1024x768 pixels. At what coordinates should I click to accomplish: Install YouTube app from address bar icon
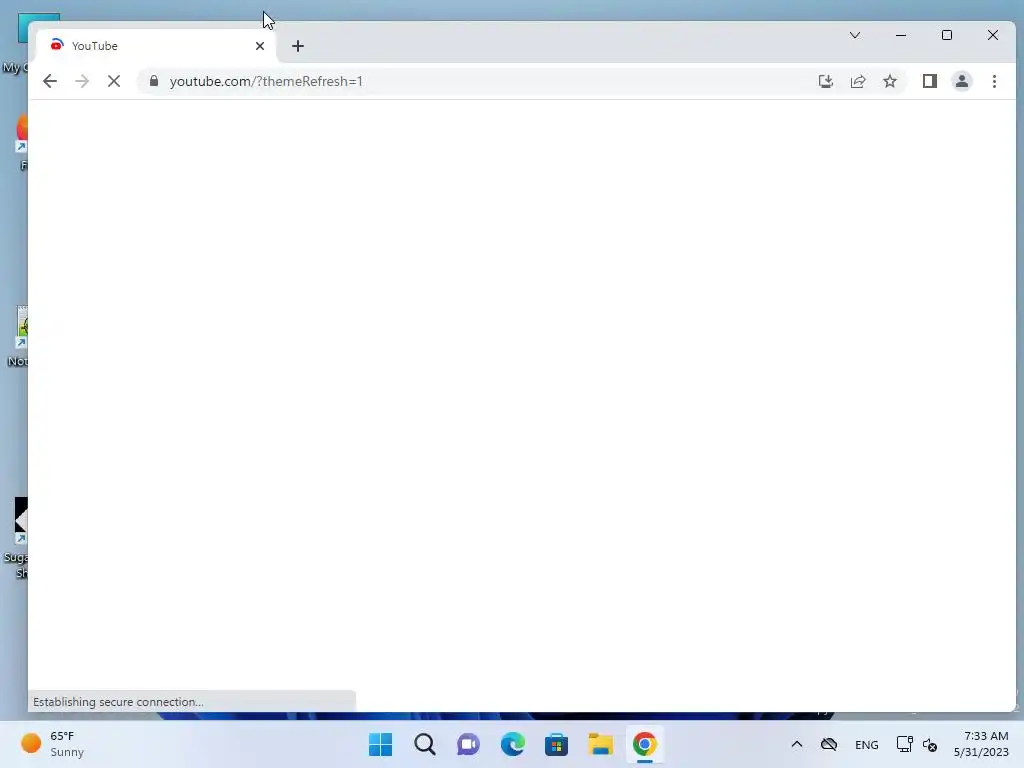(825, 81)
